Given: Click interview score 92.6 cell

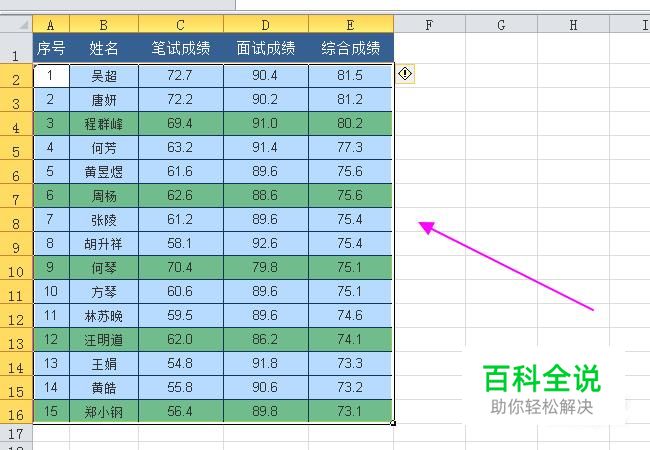Looking at the screenshot, I should click(x=266, y=244).
